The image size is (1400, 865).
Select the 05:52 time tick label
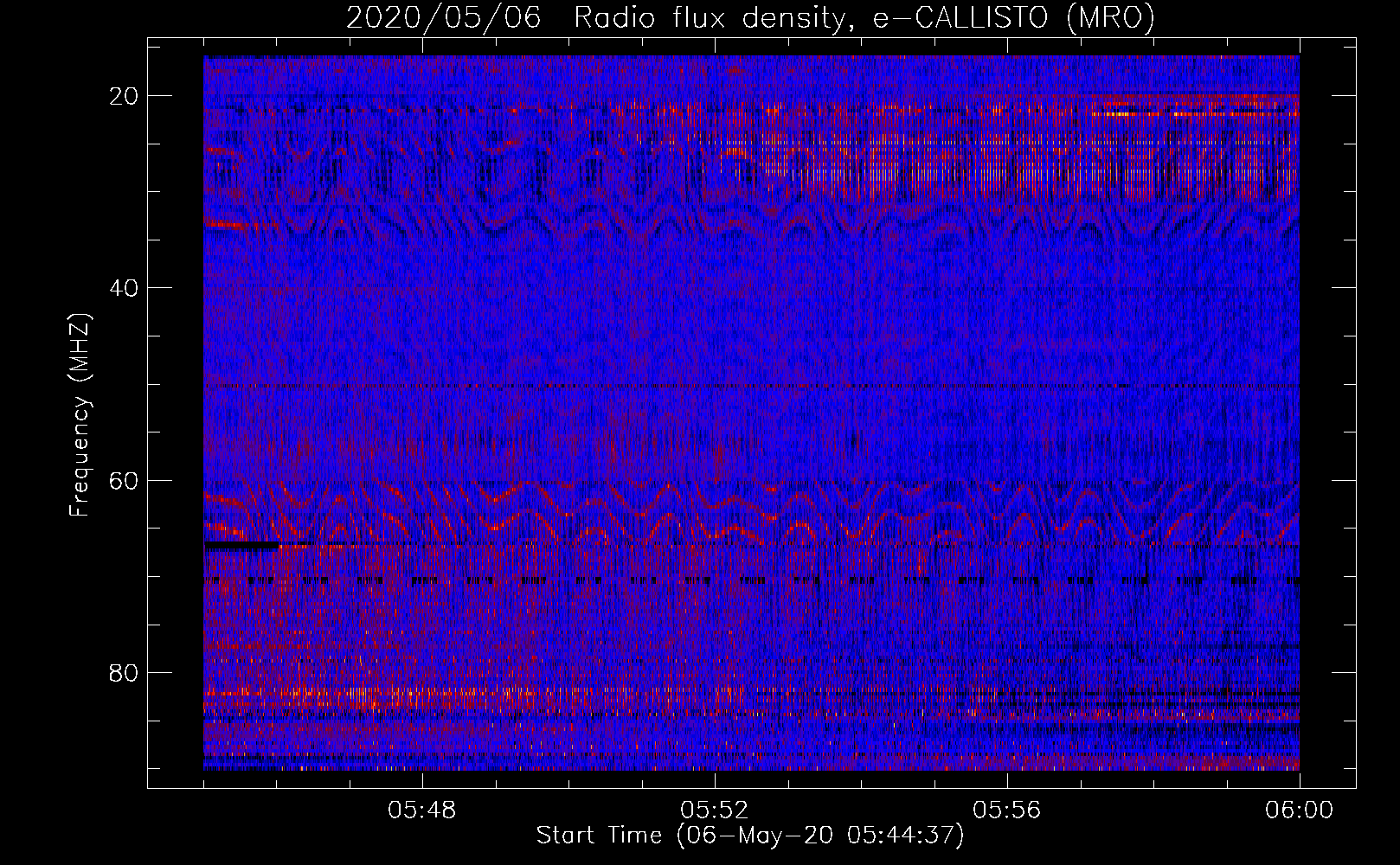point(715,811)
